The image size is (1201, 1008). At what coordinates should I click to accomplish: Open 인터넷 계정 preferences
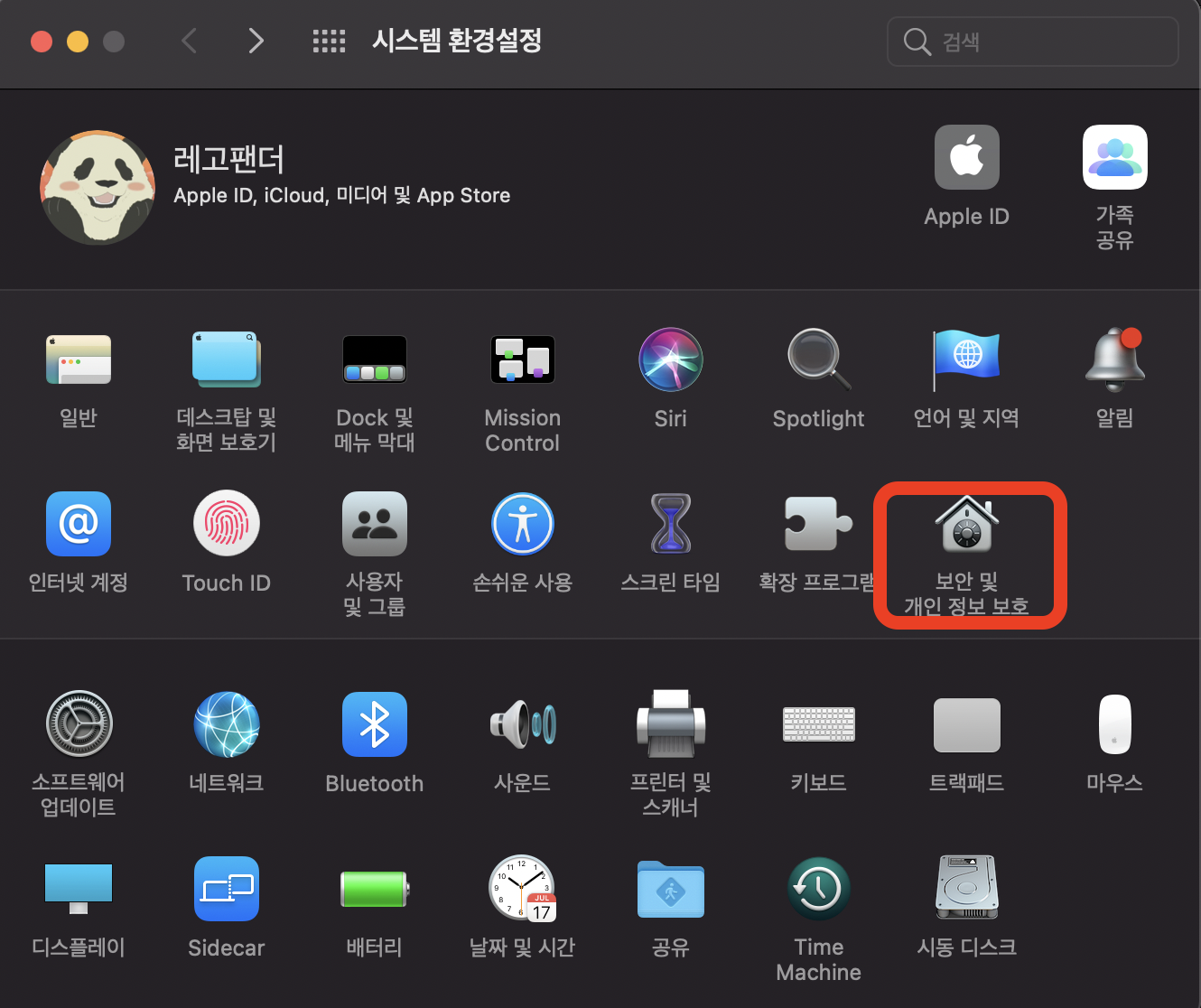click(79, 524)
